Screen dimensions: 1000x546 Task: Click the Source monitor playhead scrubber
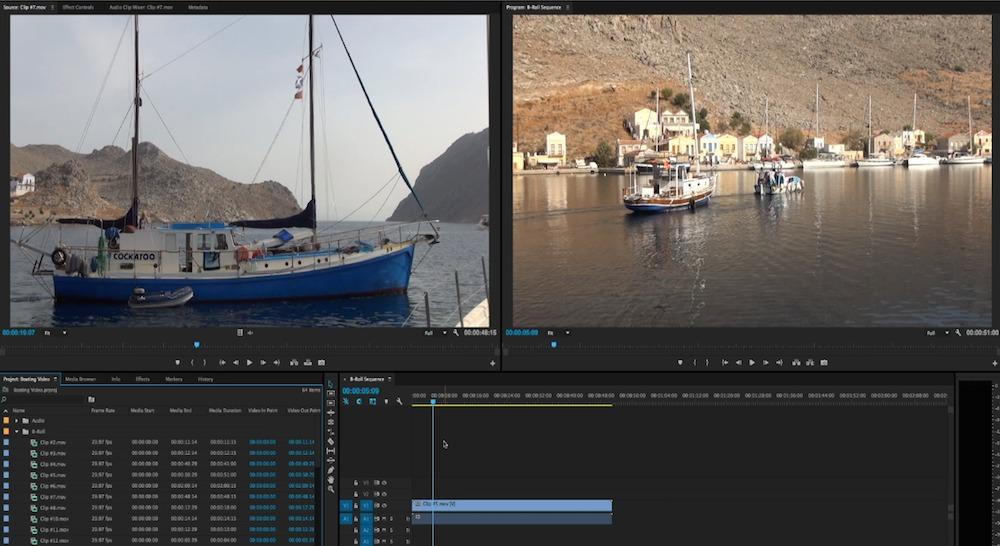tap(196, 344)
